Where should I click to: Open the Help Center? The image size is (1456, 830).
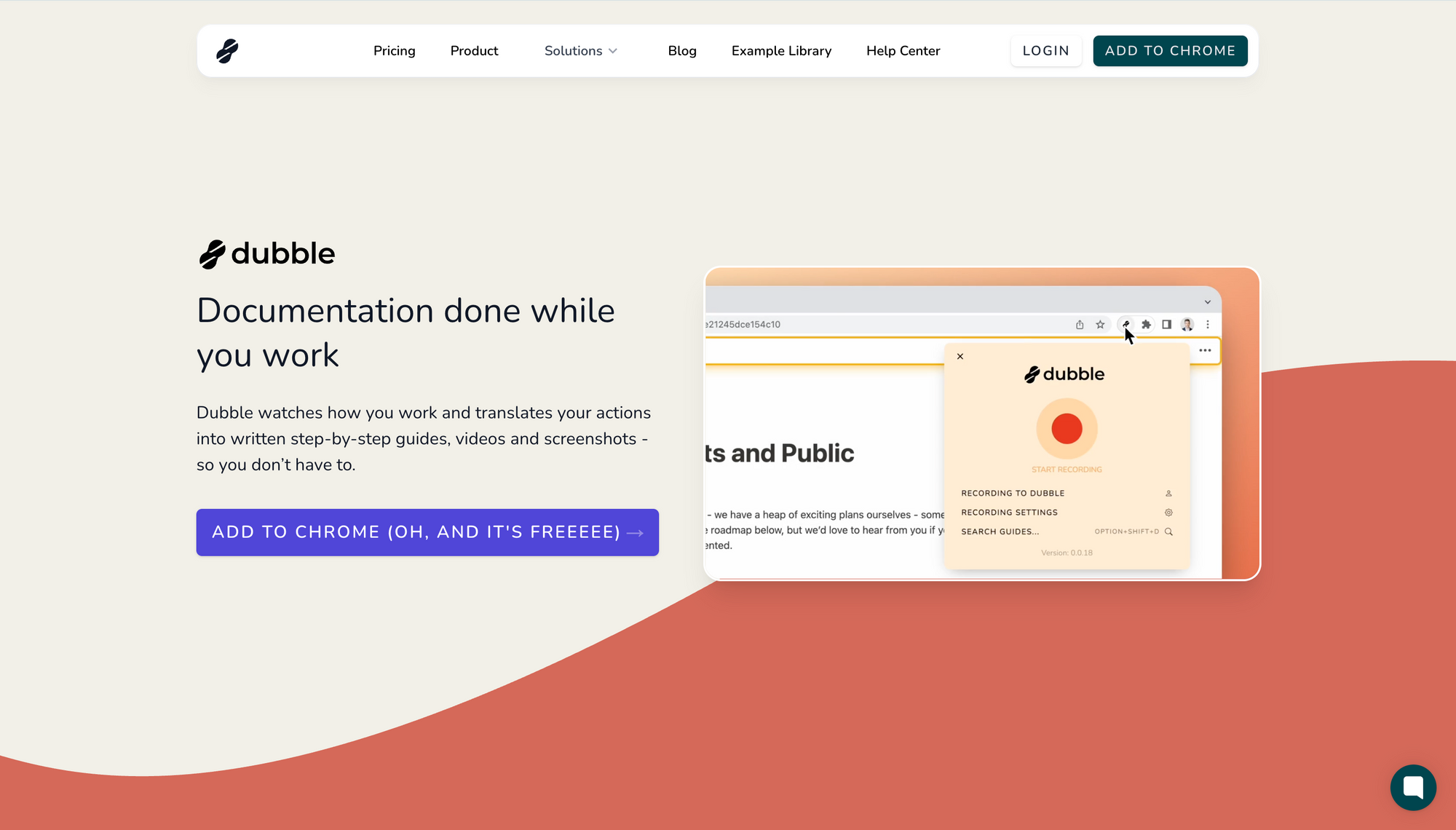903,51
